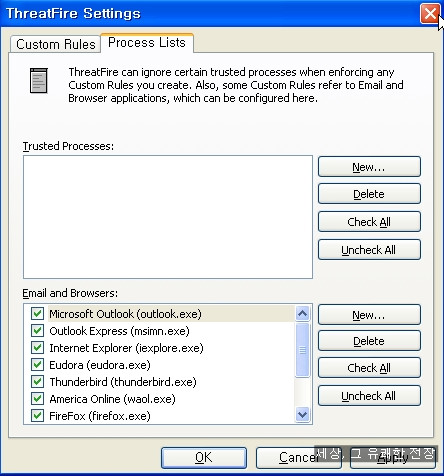Select the Process Lists tab

click(x=147, y=43)
